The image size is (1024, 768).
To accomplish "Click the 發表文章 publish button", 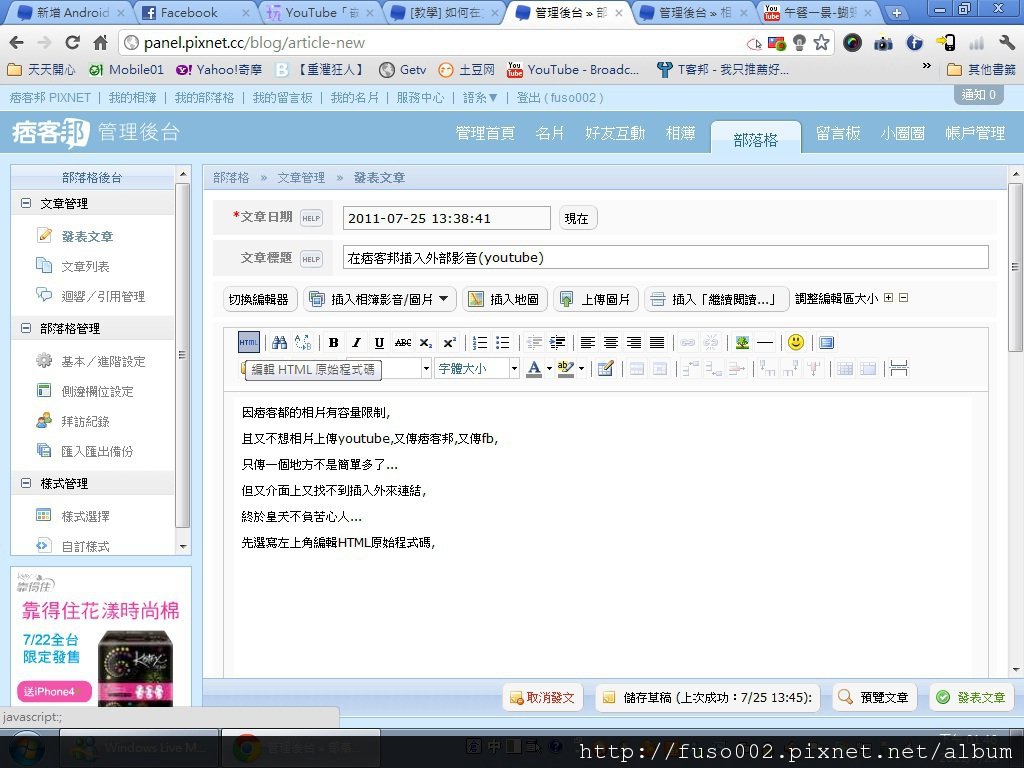I will 970,697.
